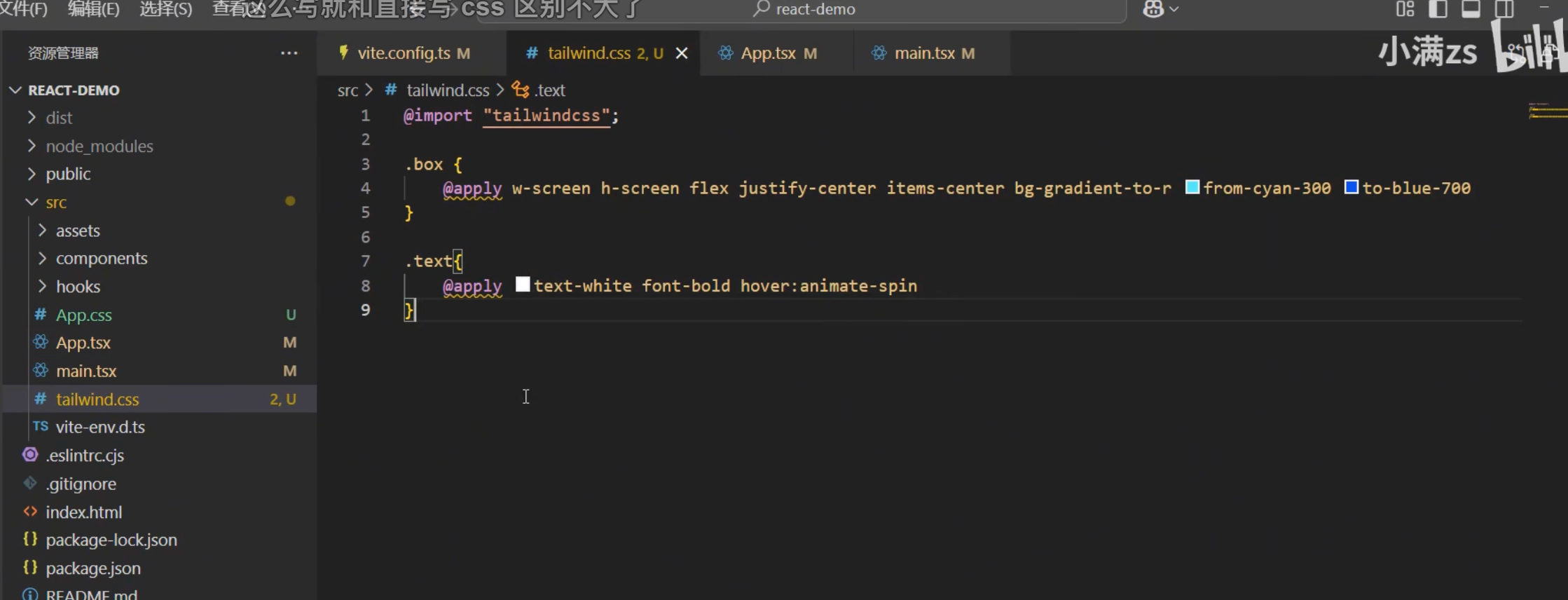The width and height of the screenshot is (1568, 600).
Task: Click the from-cyan-300 color swatch
Action: (x=1192, y=187)
